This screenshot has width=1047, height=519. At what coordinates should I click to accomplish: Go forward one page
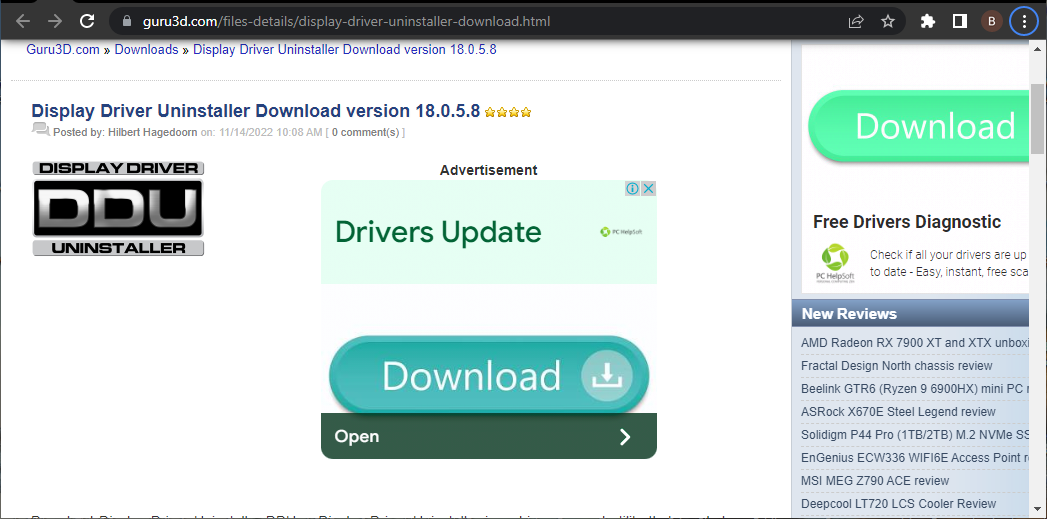[x=55, y=21]
